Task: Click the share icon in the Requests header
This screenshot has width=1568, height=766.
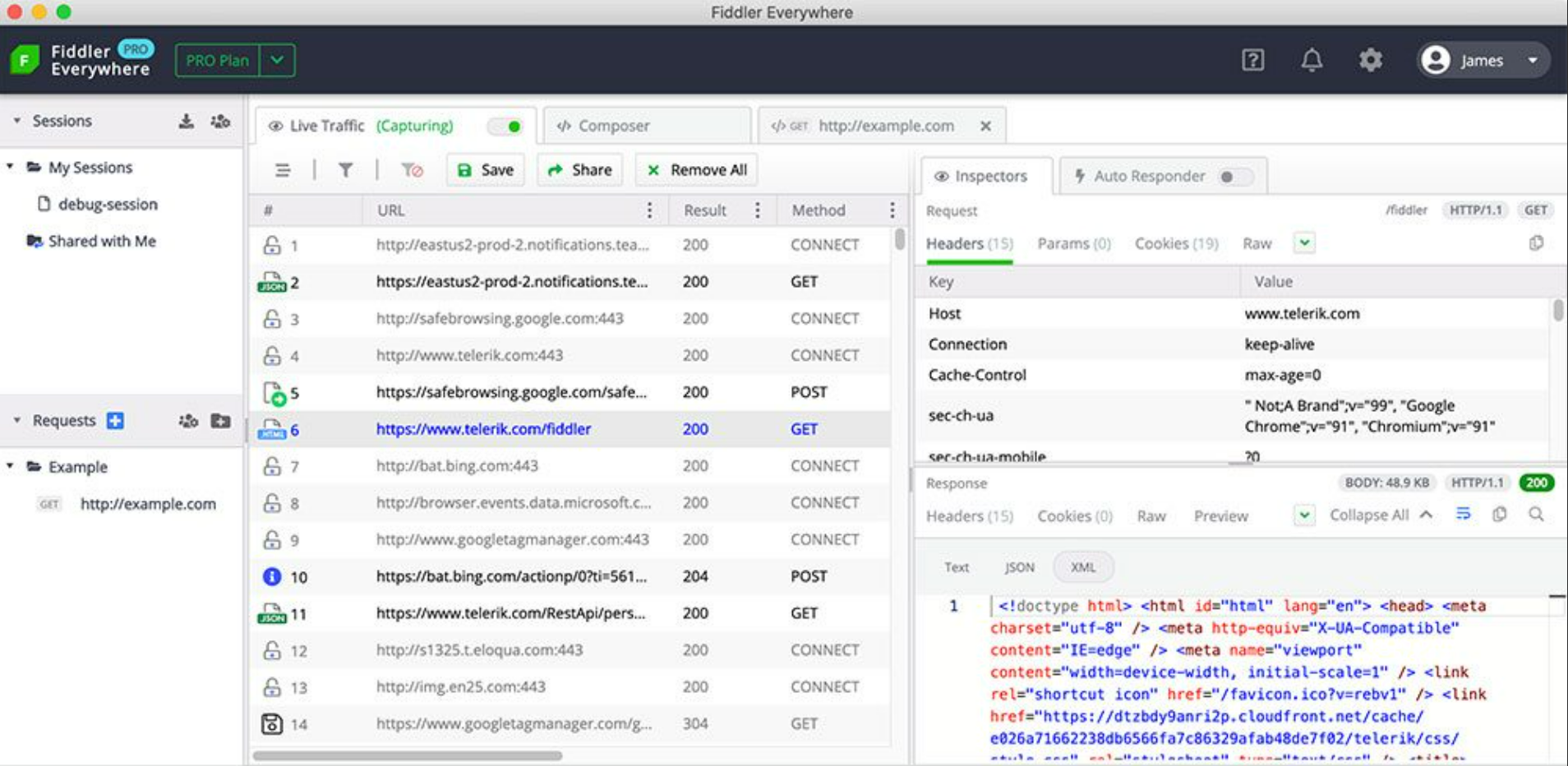Action: pyautogui.click(x=188, y=420)
